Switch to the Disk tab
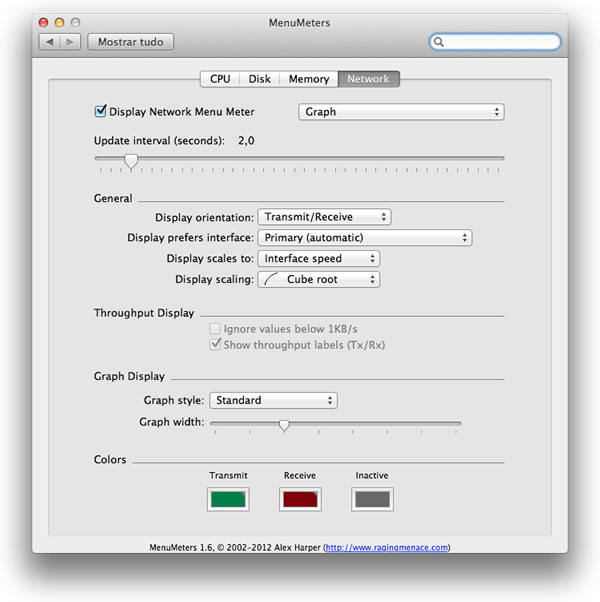This screenshot has width=600, height=602. tap(260, 79)
